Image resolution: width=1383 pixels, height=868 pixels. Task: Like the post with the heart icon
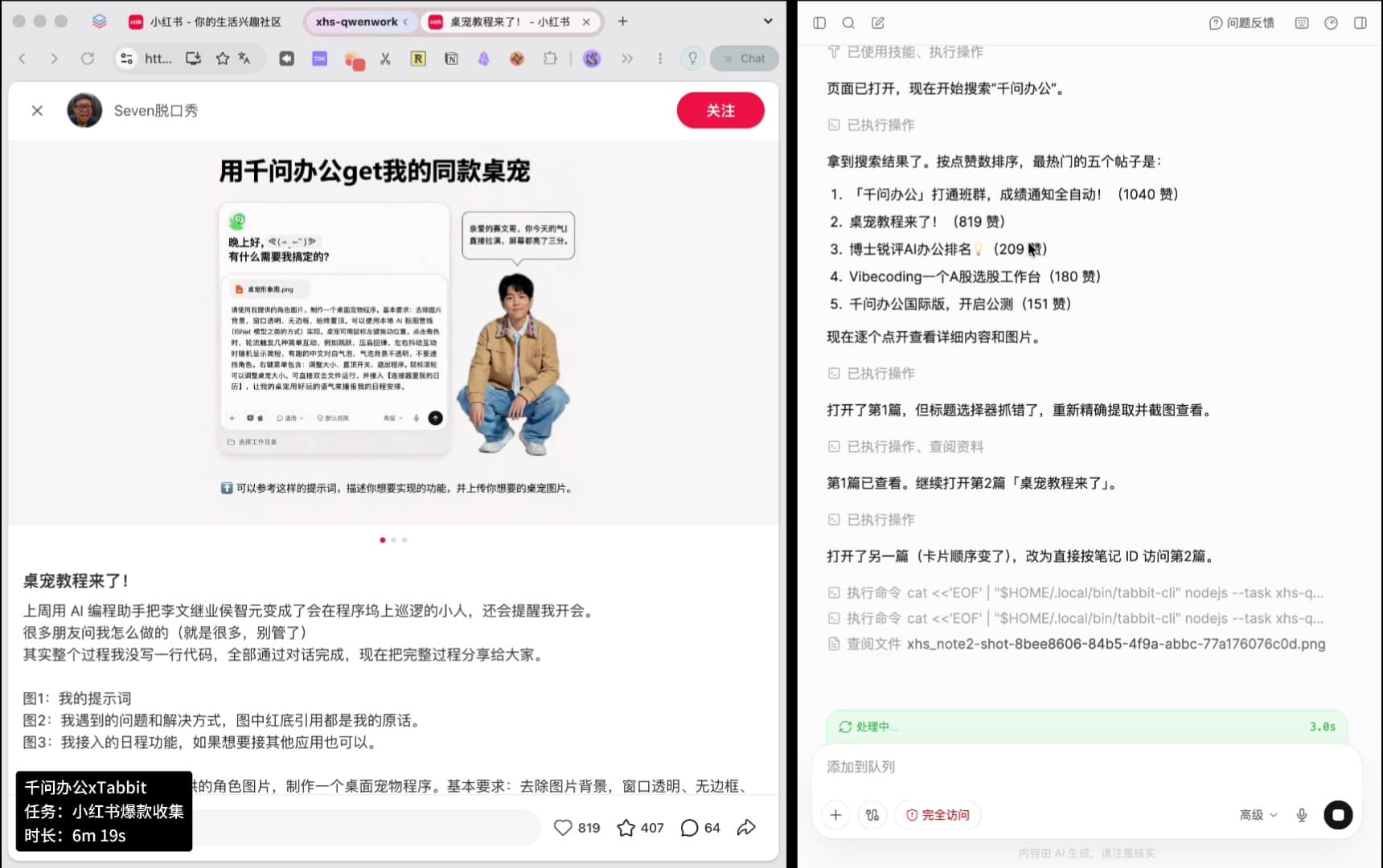[563, 828]
